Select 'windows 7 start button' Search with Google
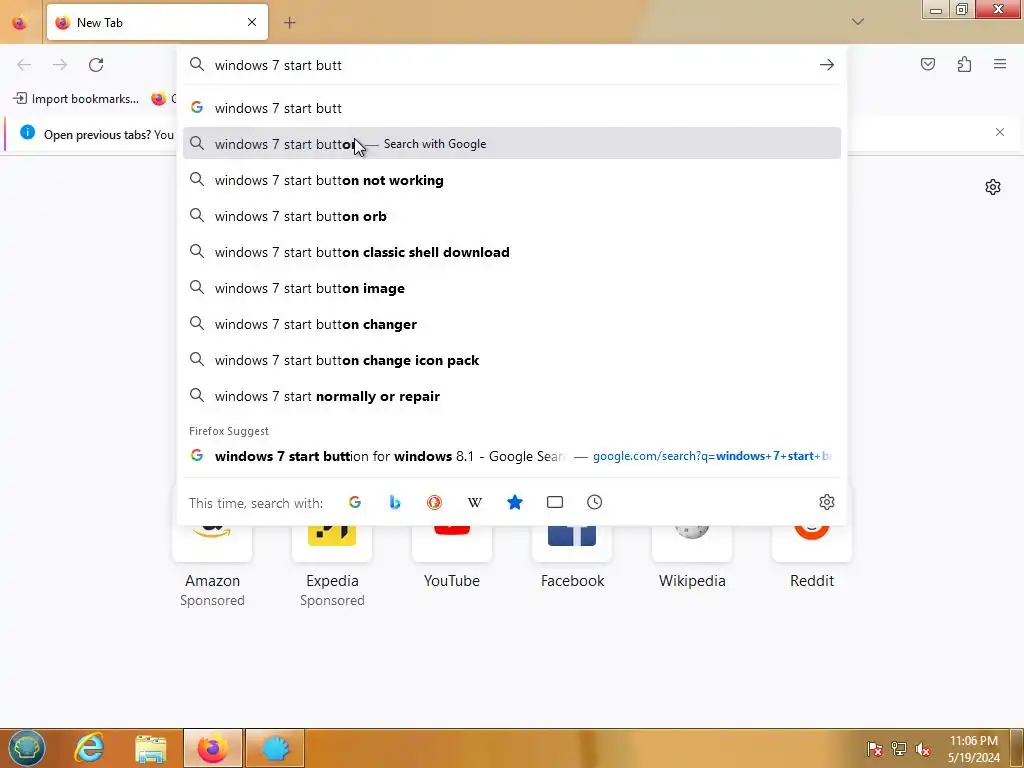This screenshot has width=1024, height=768. pyautogui.click(x=512, y=144)
